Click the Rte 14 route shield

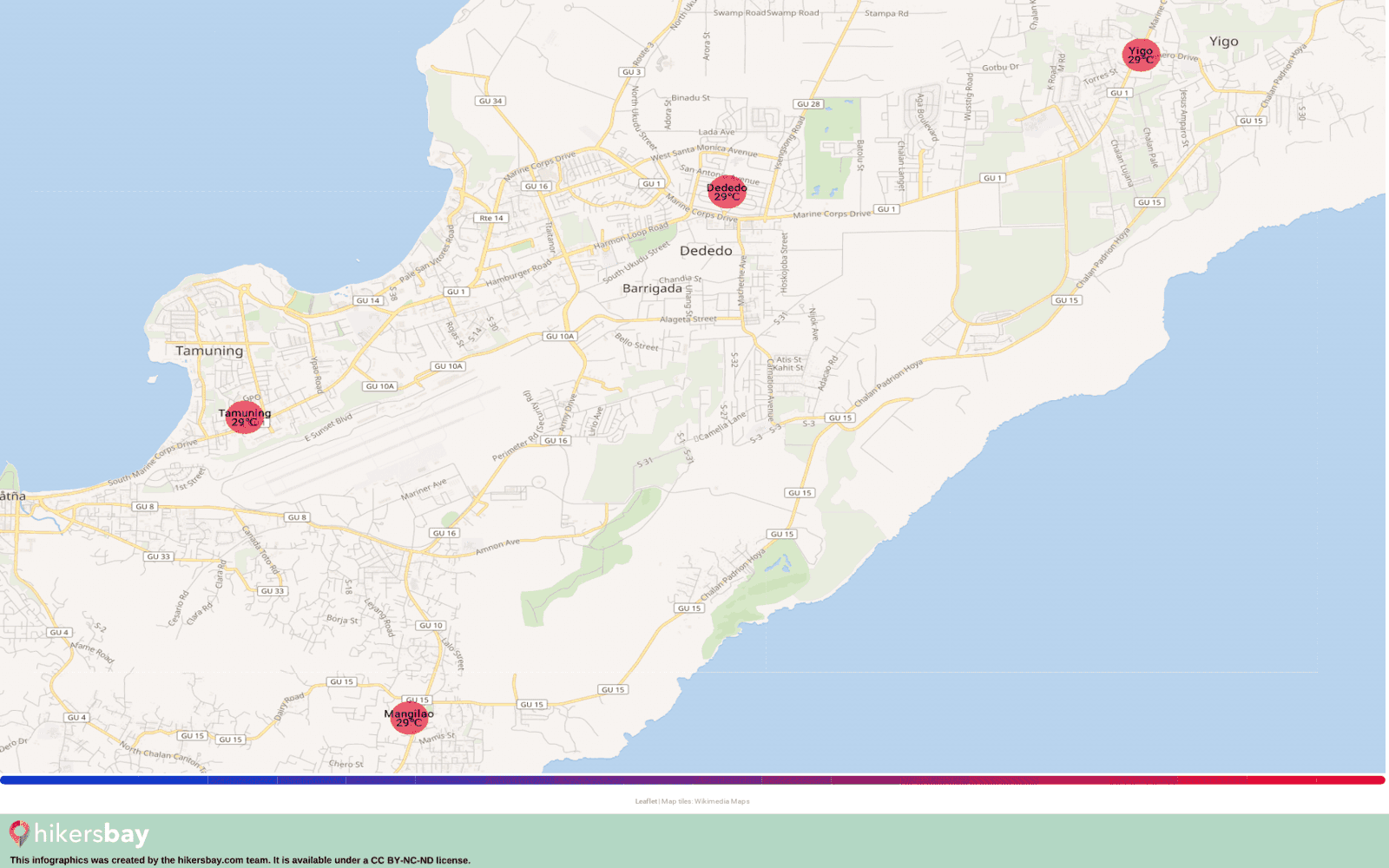[x=491, y=218]
